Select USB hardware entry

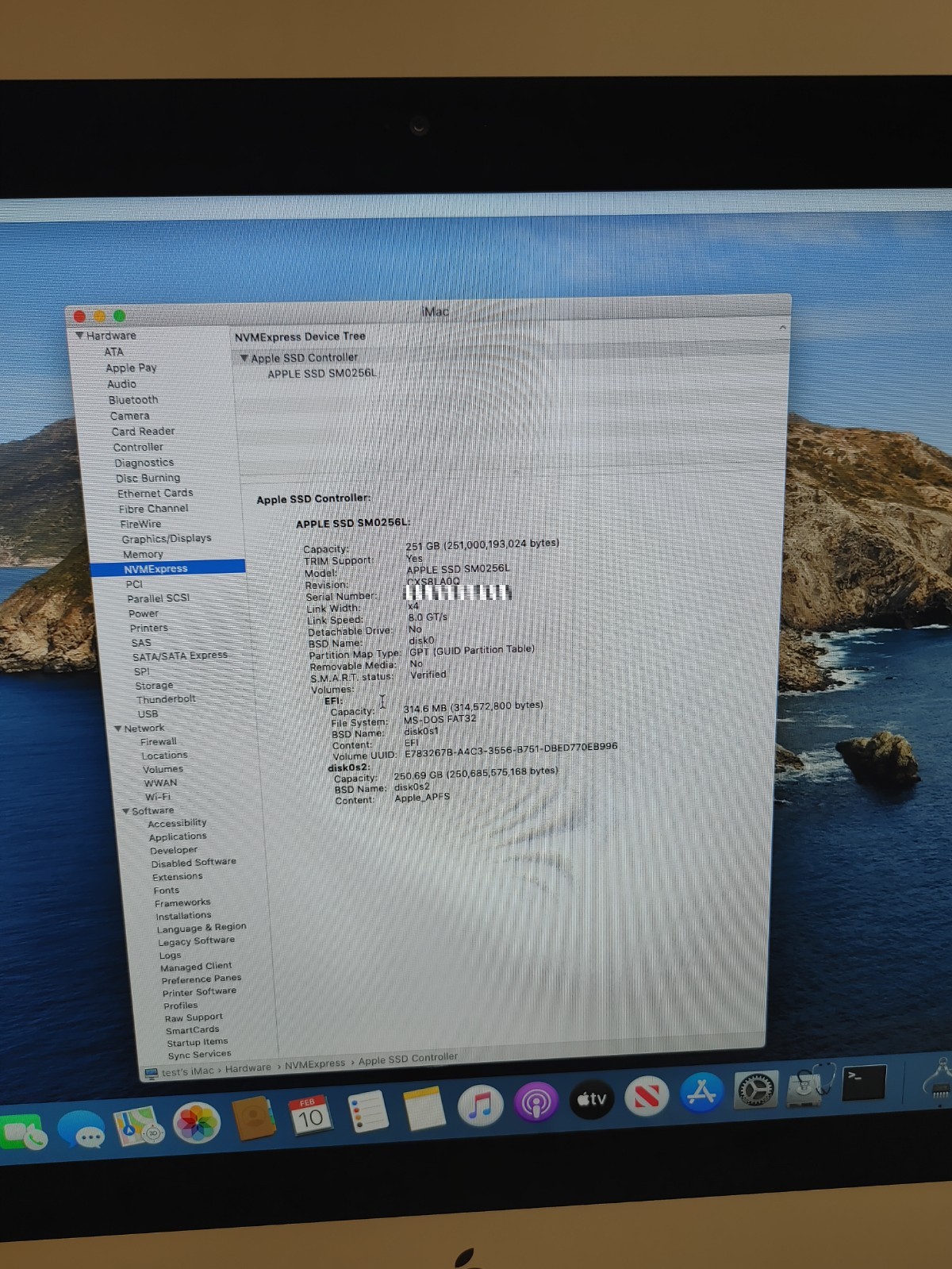(x=148, y=713)
